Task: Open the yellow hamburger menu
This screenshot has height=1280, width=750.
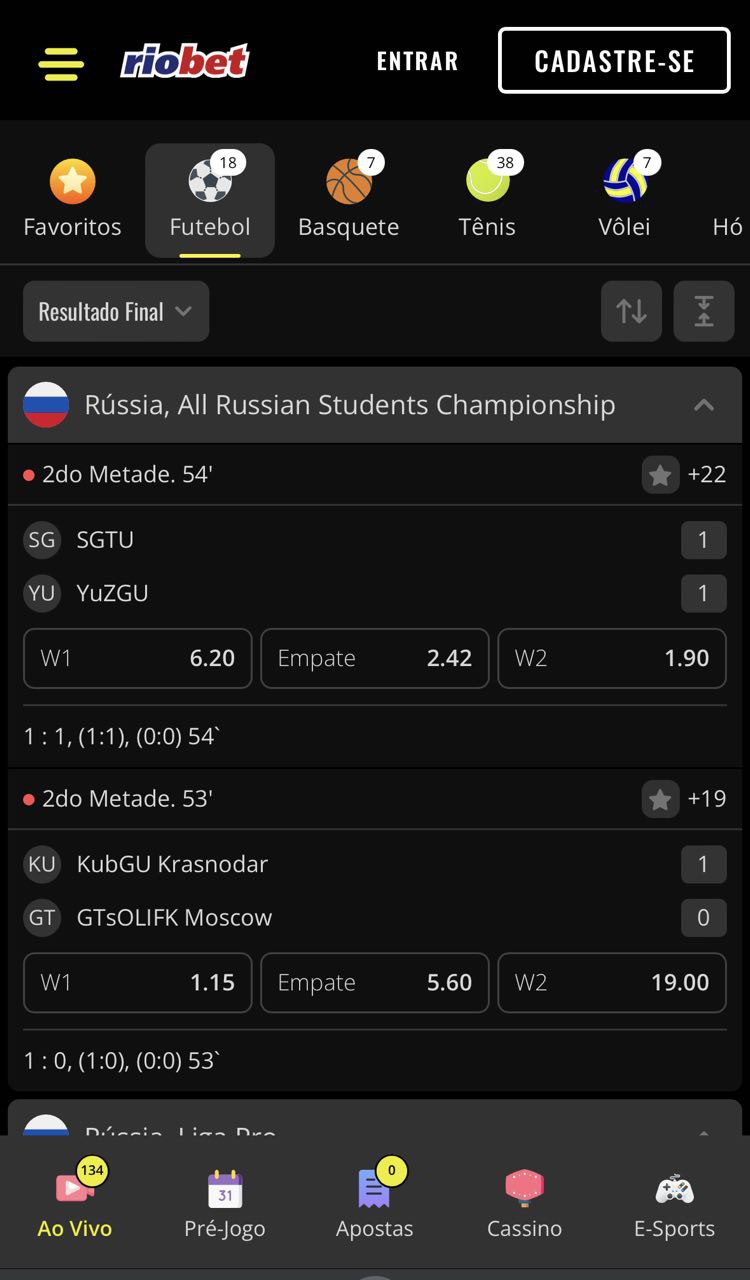Action: point(61,63)
